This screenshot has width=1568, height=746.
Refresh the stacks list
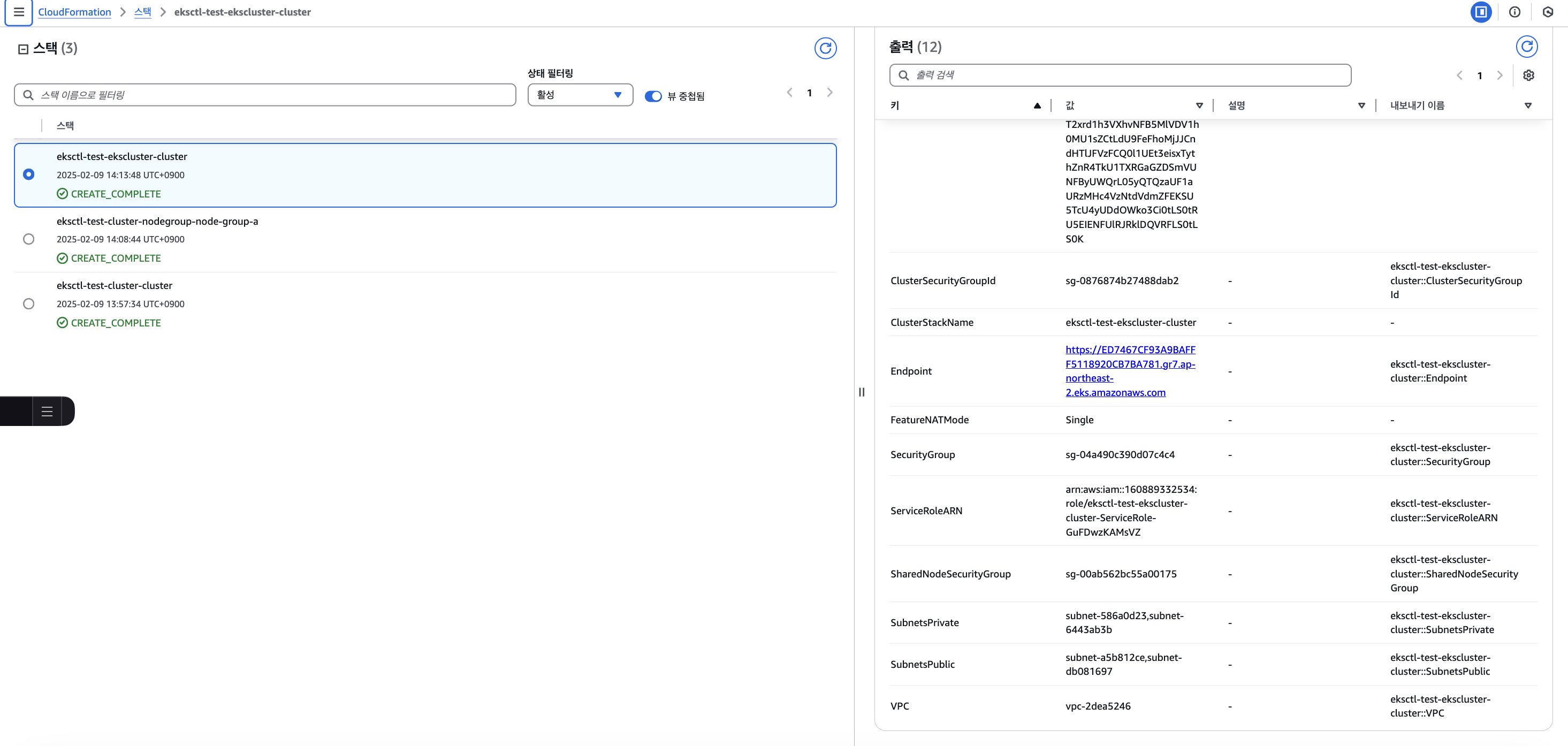coord(825,48)
